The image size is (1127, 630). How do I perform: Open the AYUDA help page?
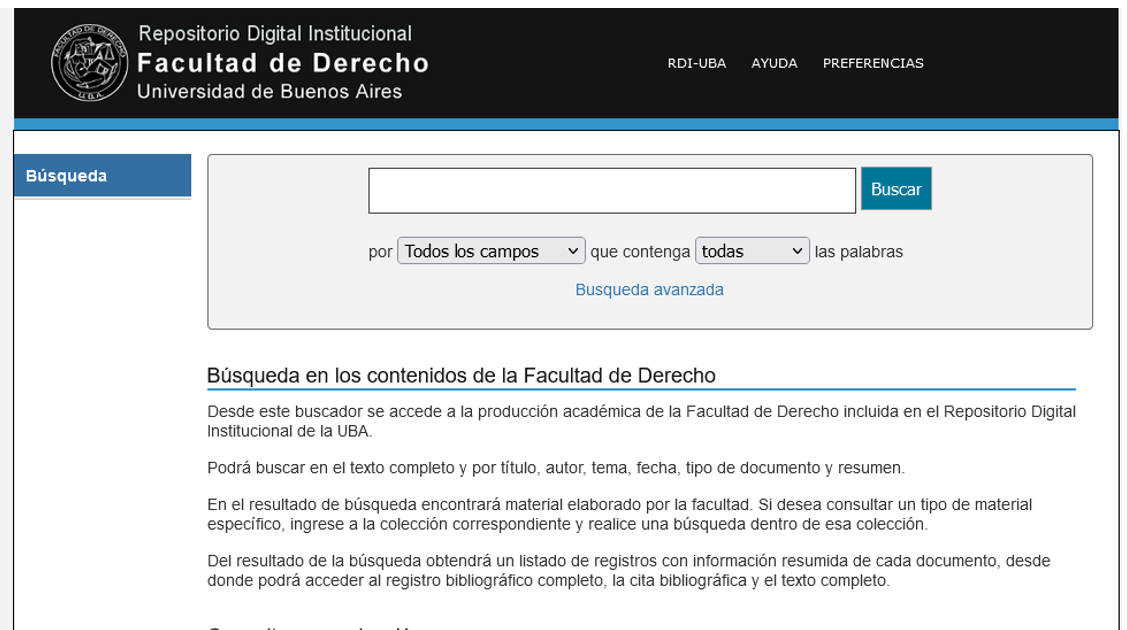click(774, 63)
